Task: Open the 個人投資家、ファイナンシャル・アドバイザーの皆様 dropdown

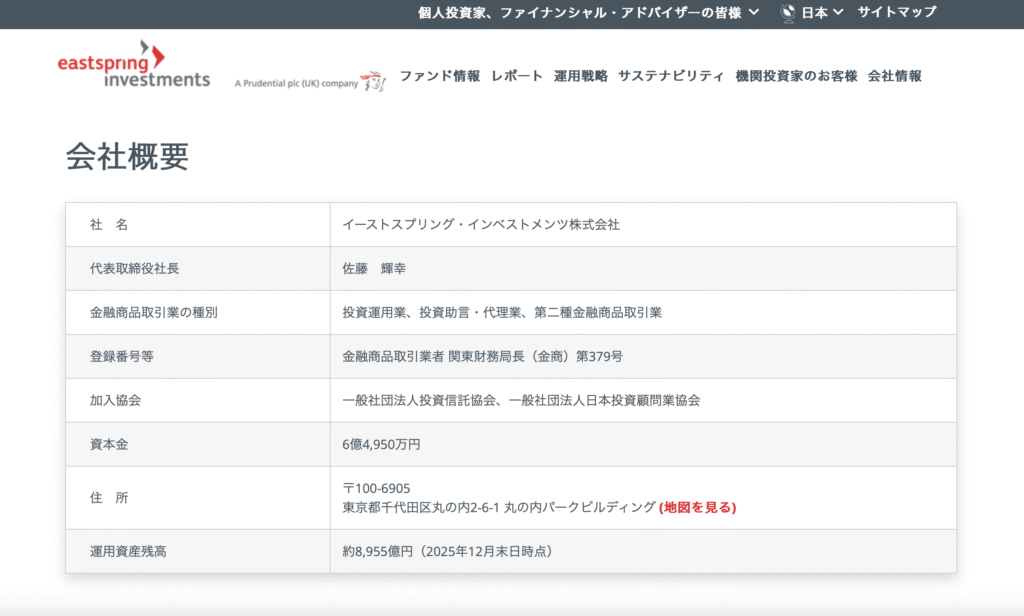Action: [588, 12]
